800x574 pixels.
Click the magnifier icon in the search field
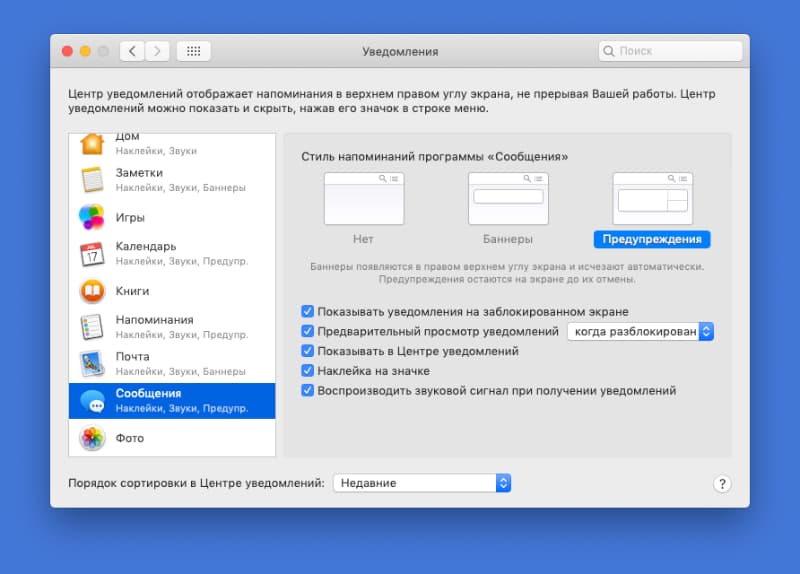[608, 51]
